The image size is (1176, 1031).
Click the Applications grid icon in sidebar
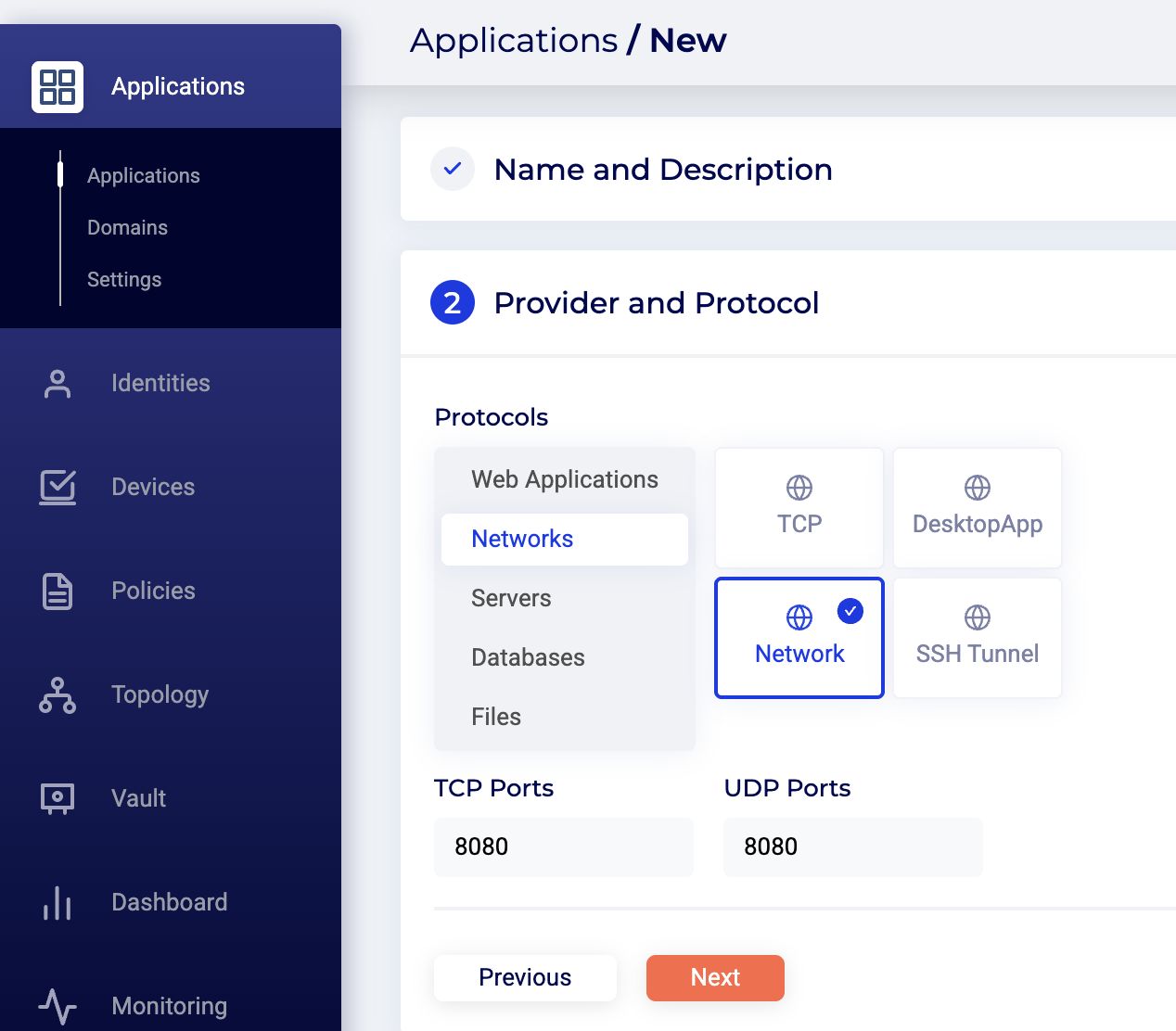[x=58, y=87]
